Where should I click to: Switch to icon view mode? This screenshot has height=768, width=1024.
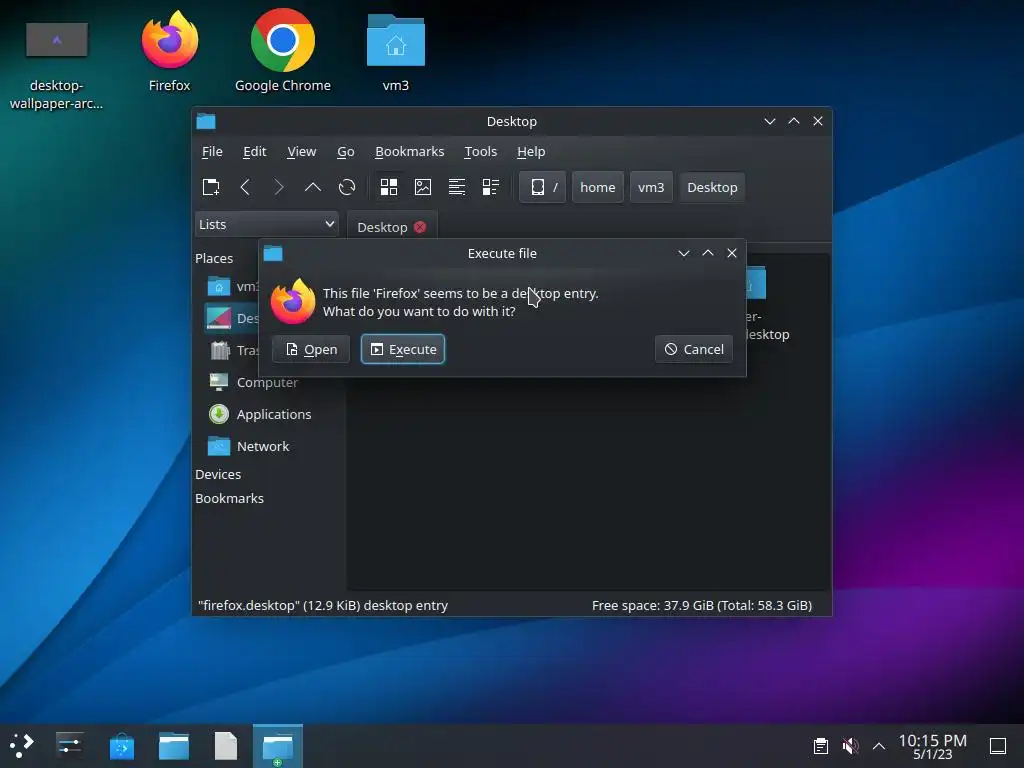point(389,187)
